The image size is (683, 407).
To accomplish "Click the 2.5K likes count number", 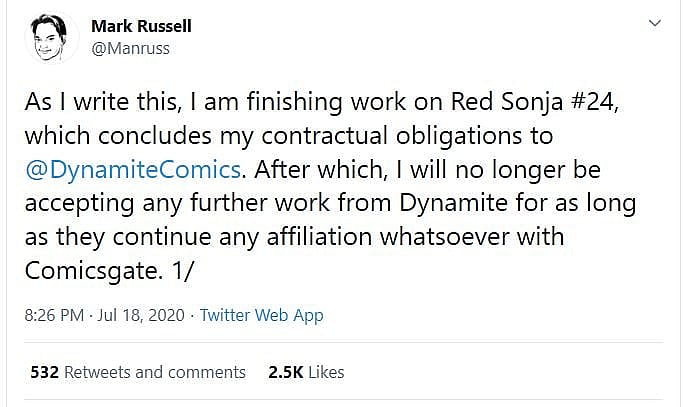I will [x=285, y=372].
